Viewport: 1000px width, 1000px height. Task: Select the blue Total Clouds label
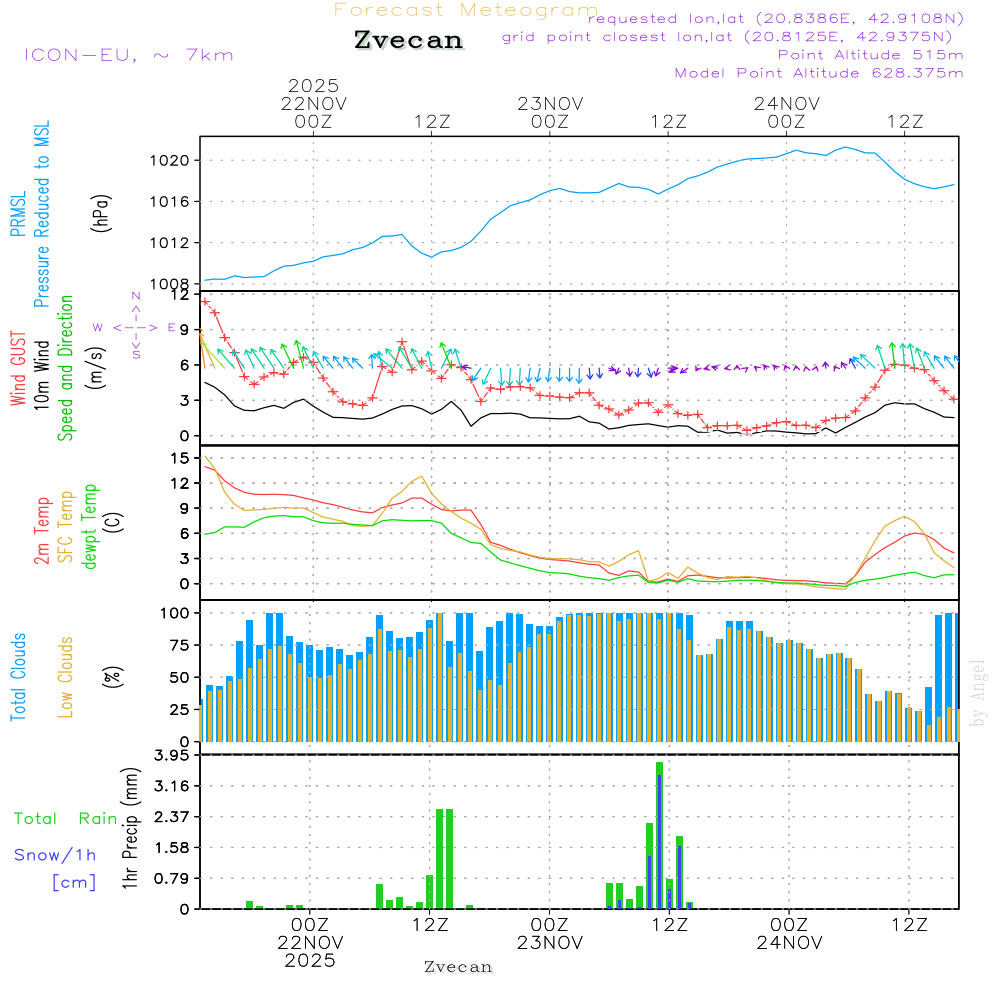click(17, 677)
